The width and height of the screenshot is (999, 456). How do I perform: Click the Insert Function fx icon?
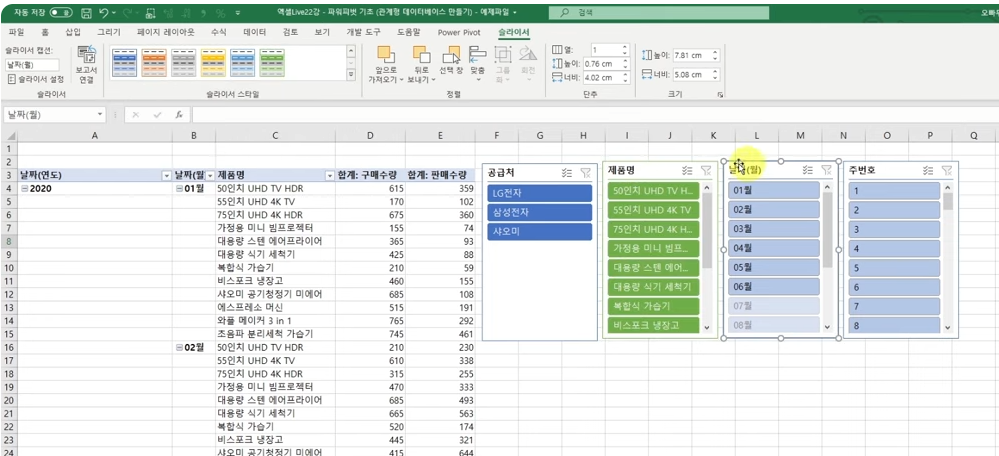click(180, 115)
